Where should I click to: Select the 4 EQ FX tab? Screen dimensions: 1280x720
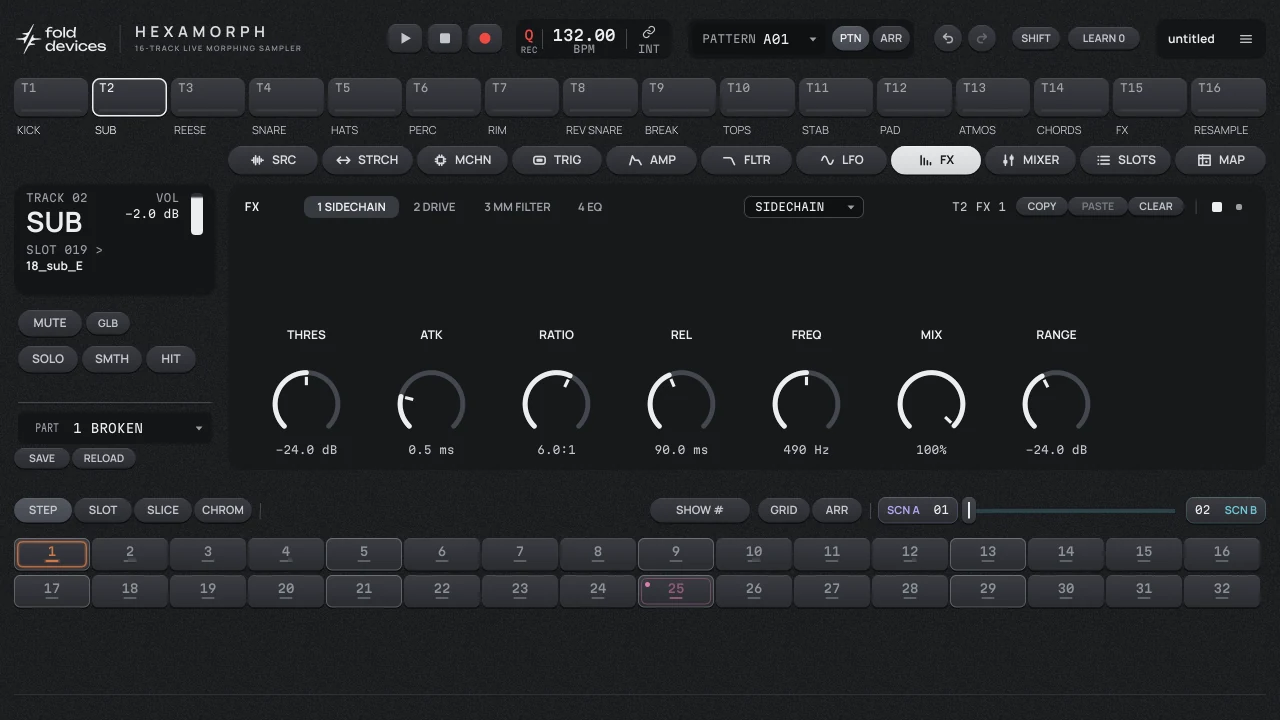click(590, 207)
